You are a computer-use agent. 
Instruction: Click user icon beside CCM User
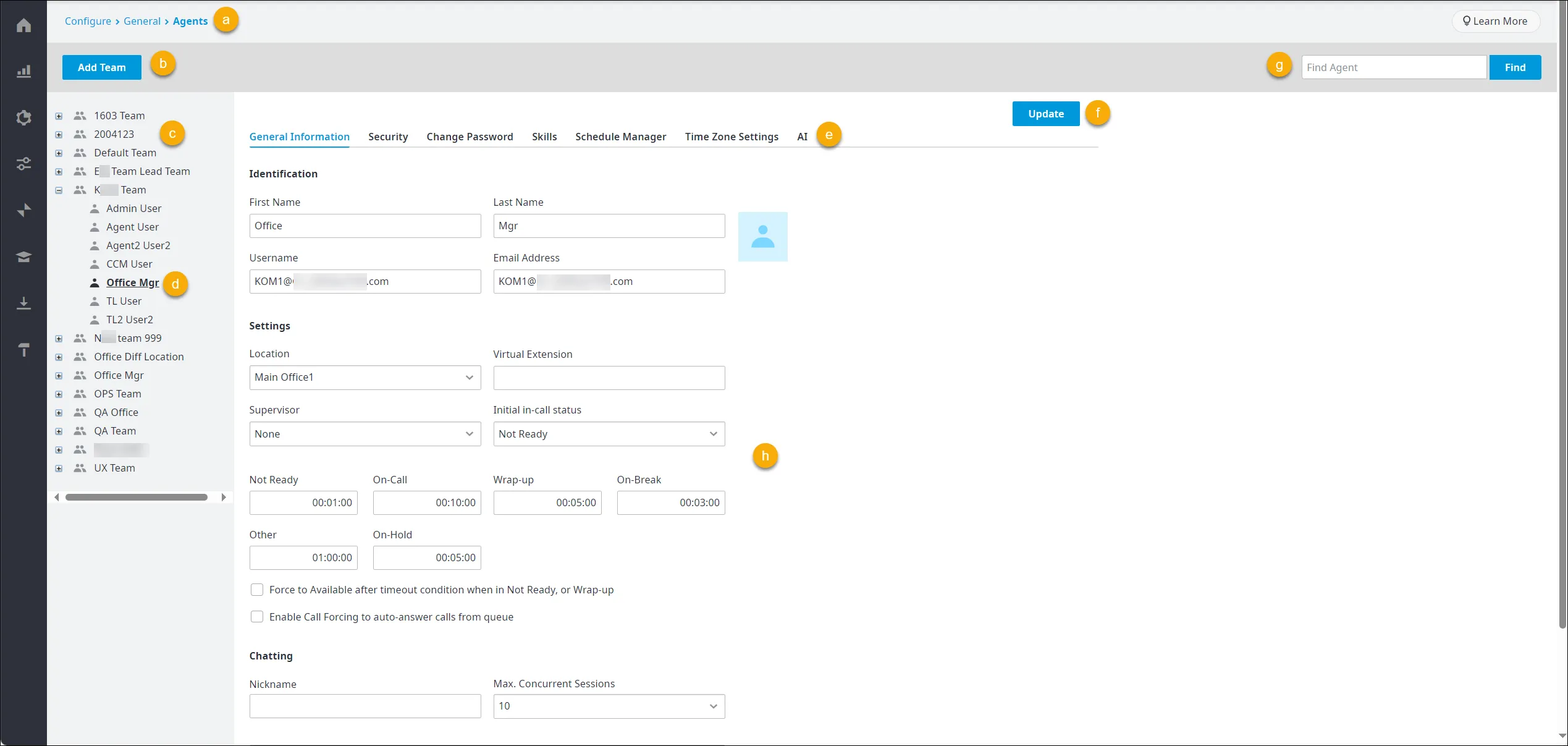pos(95,264)
